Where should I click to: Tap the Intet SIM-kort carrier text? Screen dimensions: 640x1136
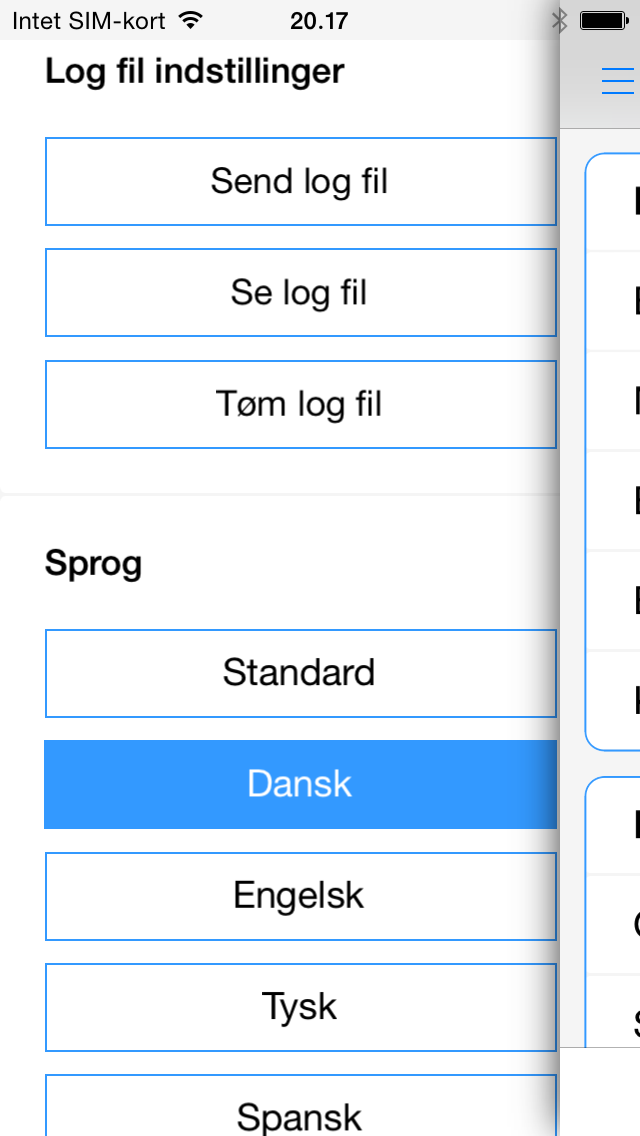(88, 20)
